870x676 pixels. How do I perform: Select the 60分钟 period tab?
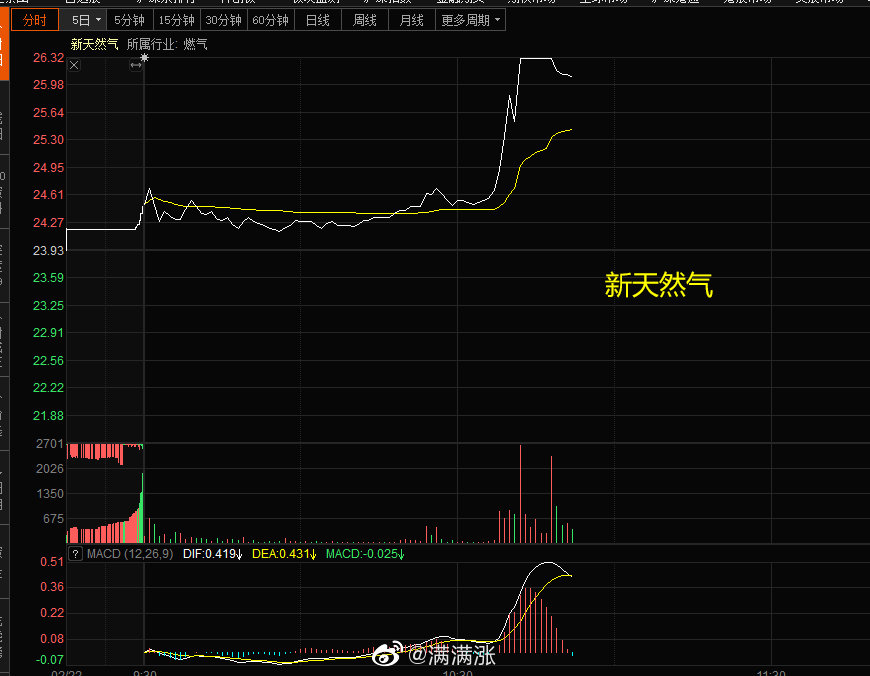[270, 21]
